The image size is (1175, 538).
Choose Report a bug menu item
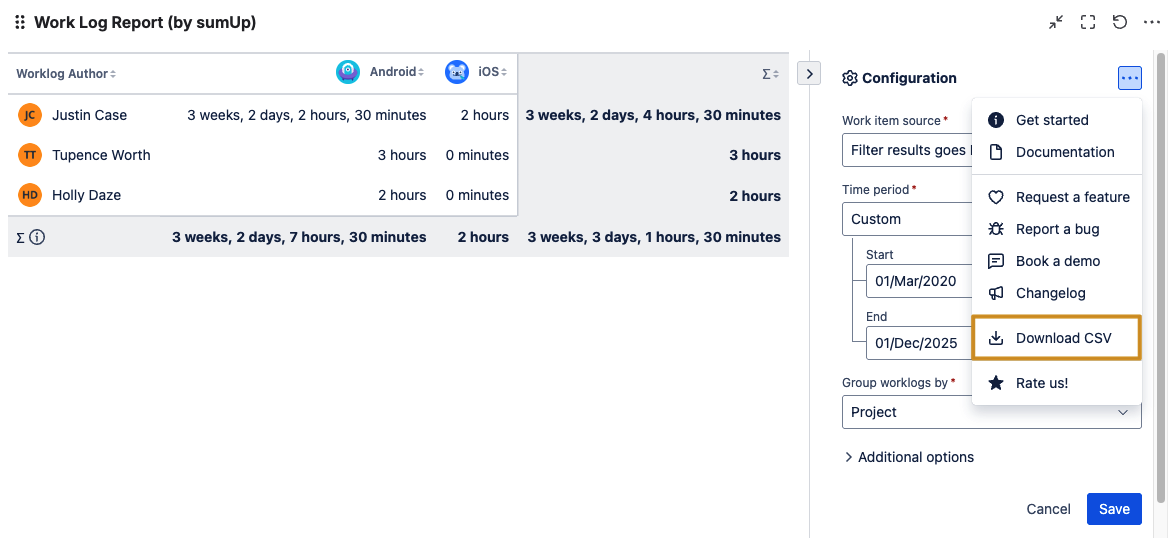click(x=1057, y=229)
